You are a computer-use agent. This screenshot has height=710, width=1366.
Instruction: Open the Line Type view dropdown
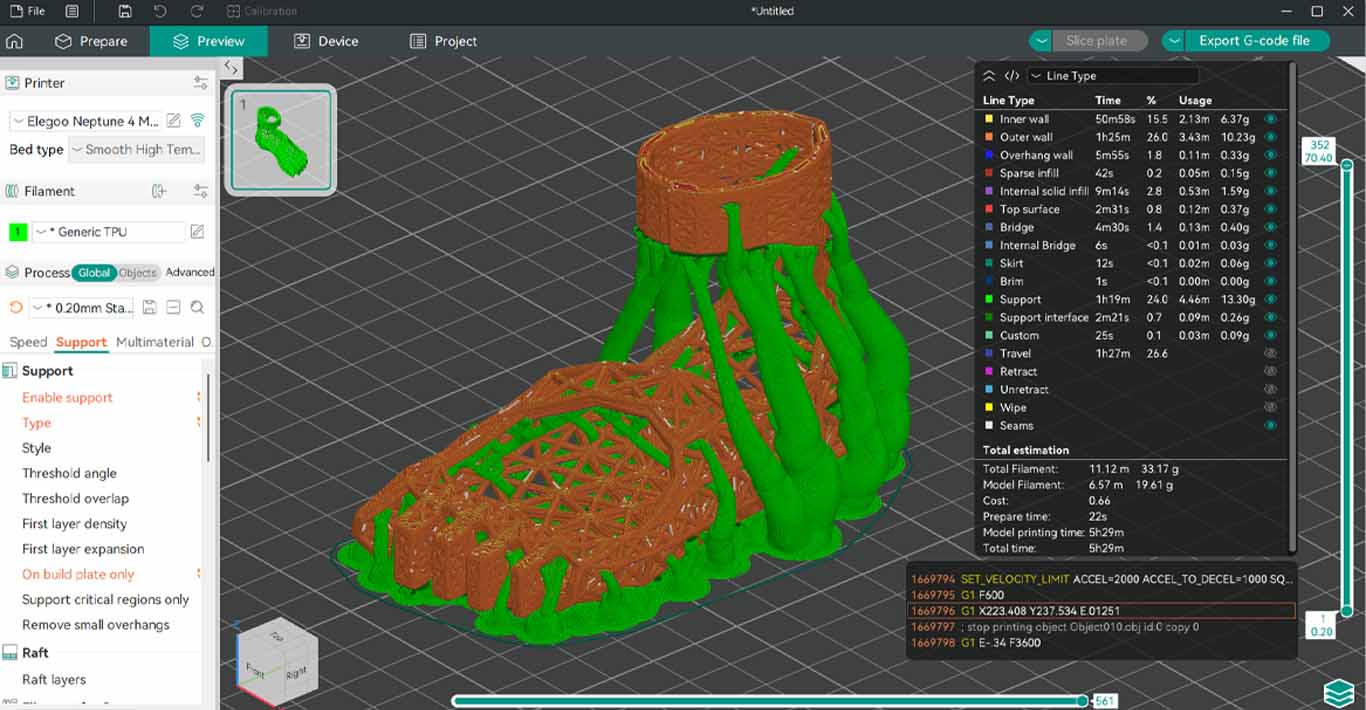[x=1112, y=76]
